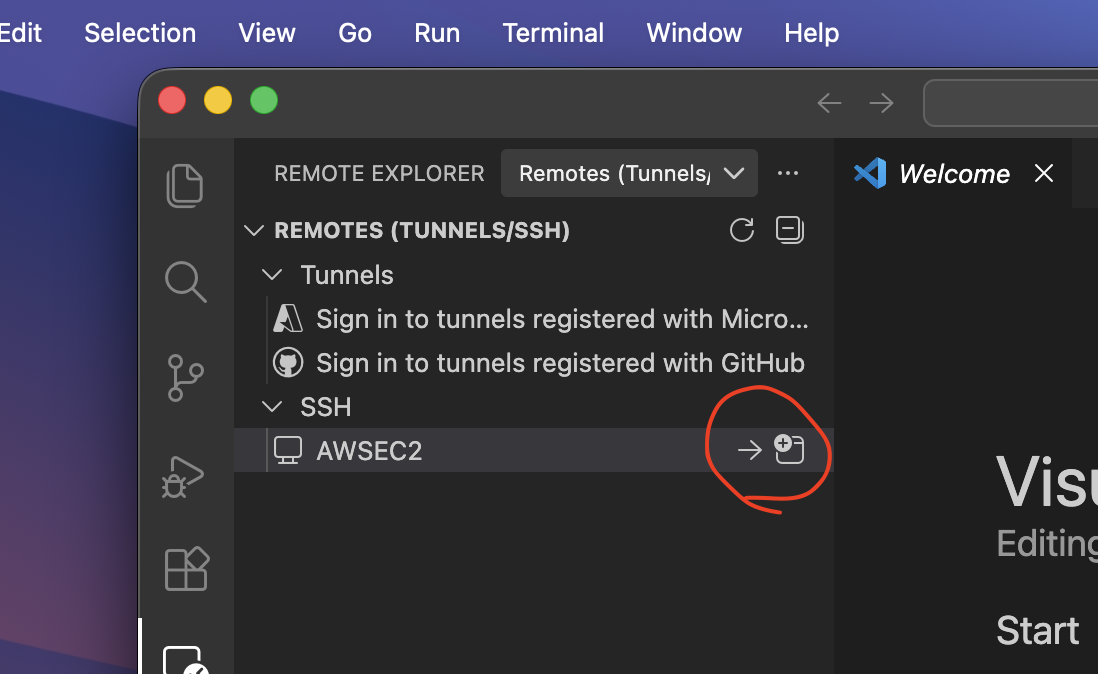Select the Search icon in activity bar
Viewport: 1098px width, 674px height.
coord(185,282)
